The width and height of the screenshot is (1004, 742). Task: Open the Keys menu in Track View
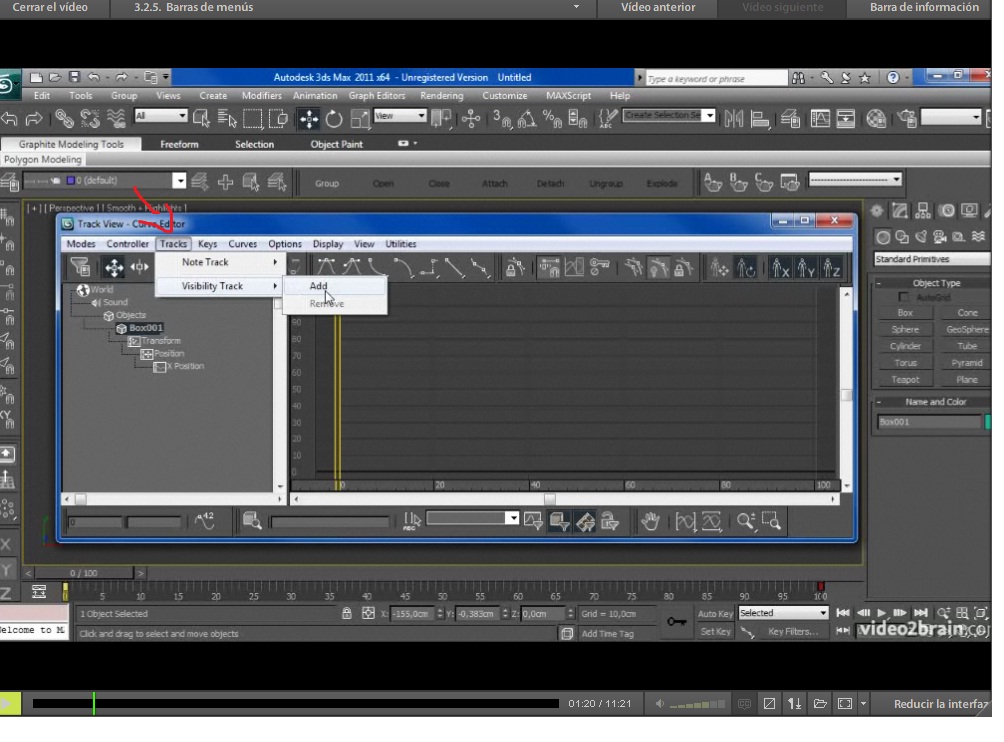point(207,244)
